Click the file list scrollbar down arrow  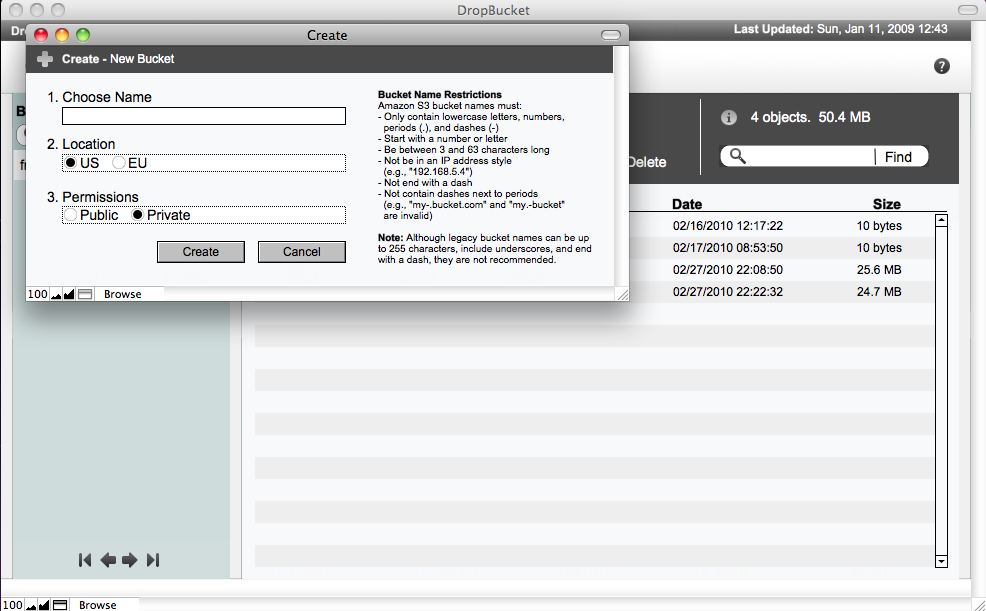click(x=941, y=561)
